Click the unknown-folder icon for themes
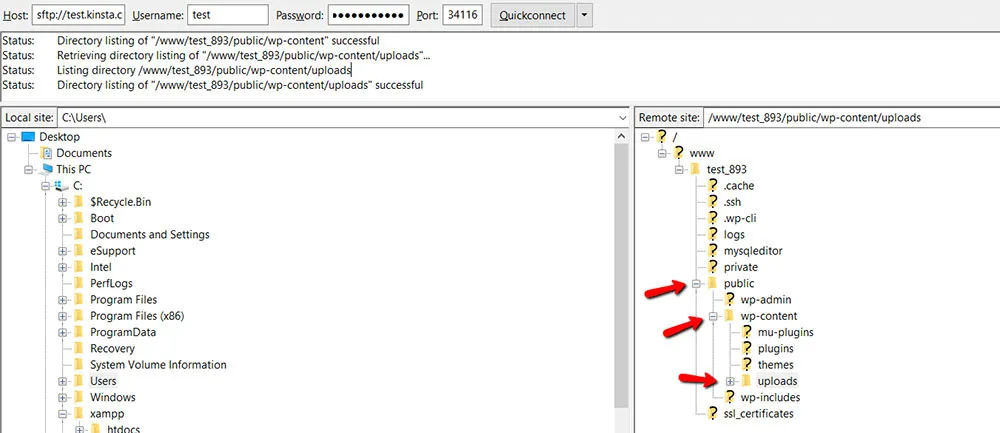This screenshot has height=433, width=1000. pos(747,365)
